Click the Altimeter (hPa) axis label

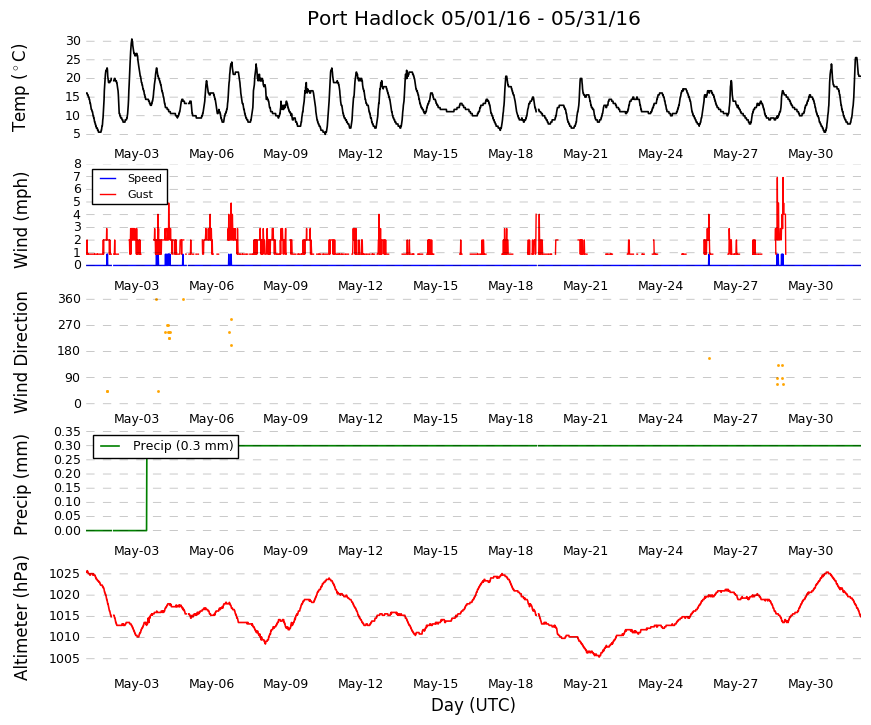21,617
